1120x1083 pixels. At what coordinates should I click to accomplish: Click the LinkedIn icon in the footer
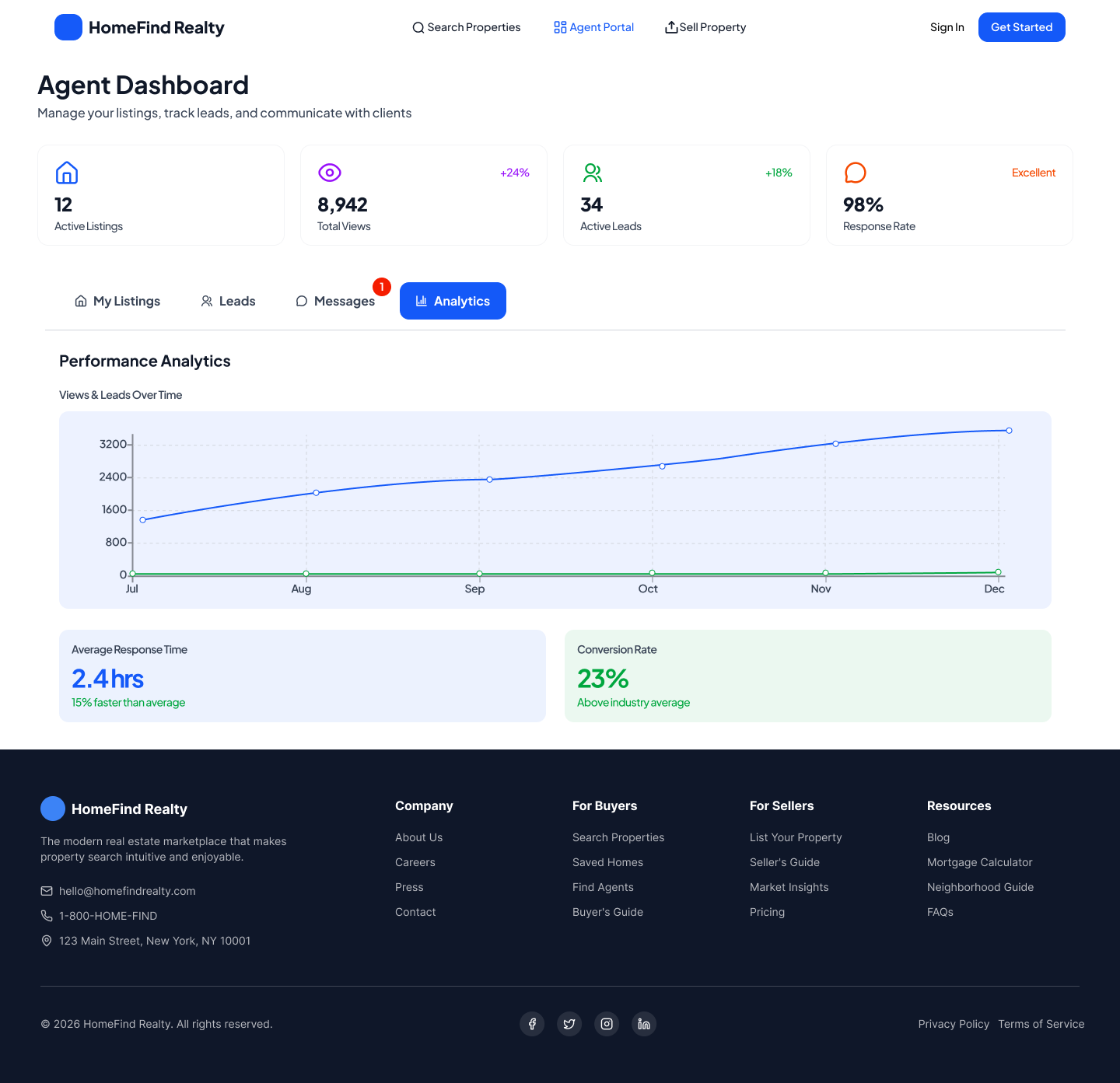pos(644,1024)
